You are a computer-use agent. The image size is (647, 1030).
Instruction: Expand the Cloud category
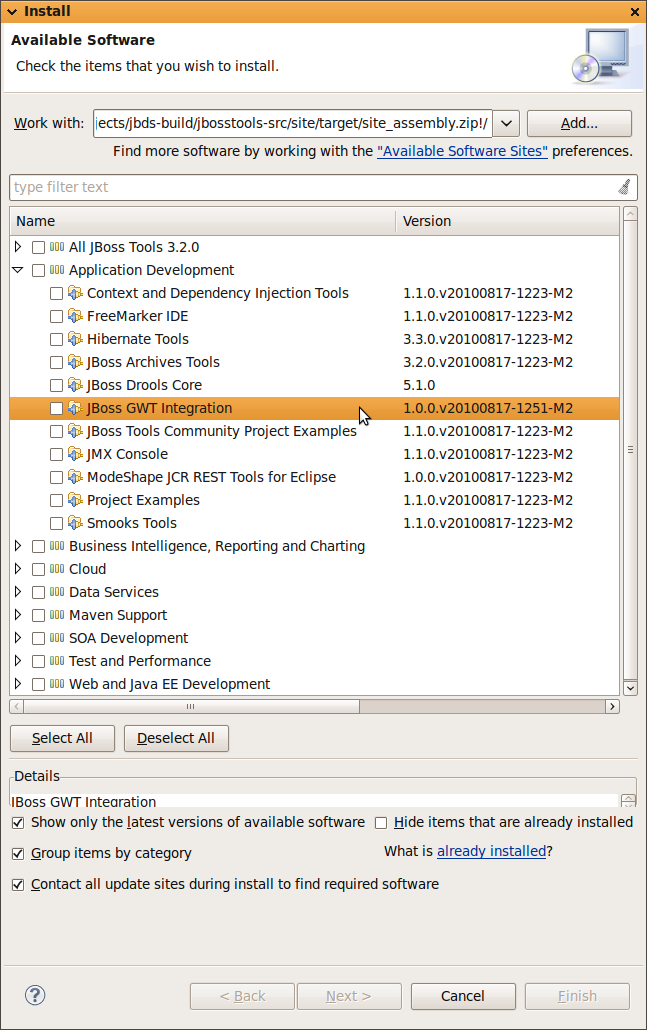[18, 569]
